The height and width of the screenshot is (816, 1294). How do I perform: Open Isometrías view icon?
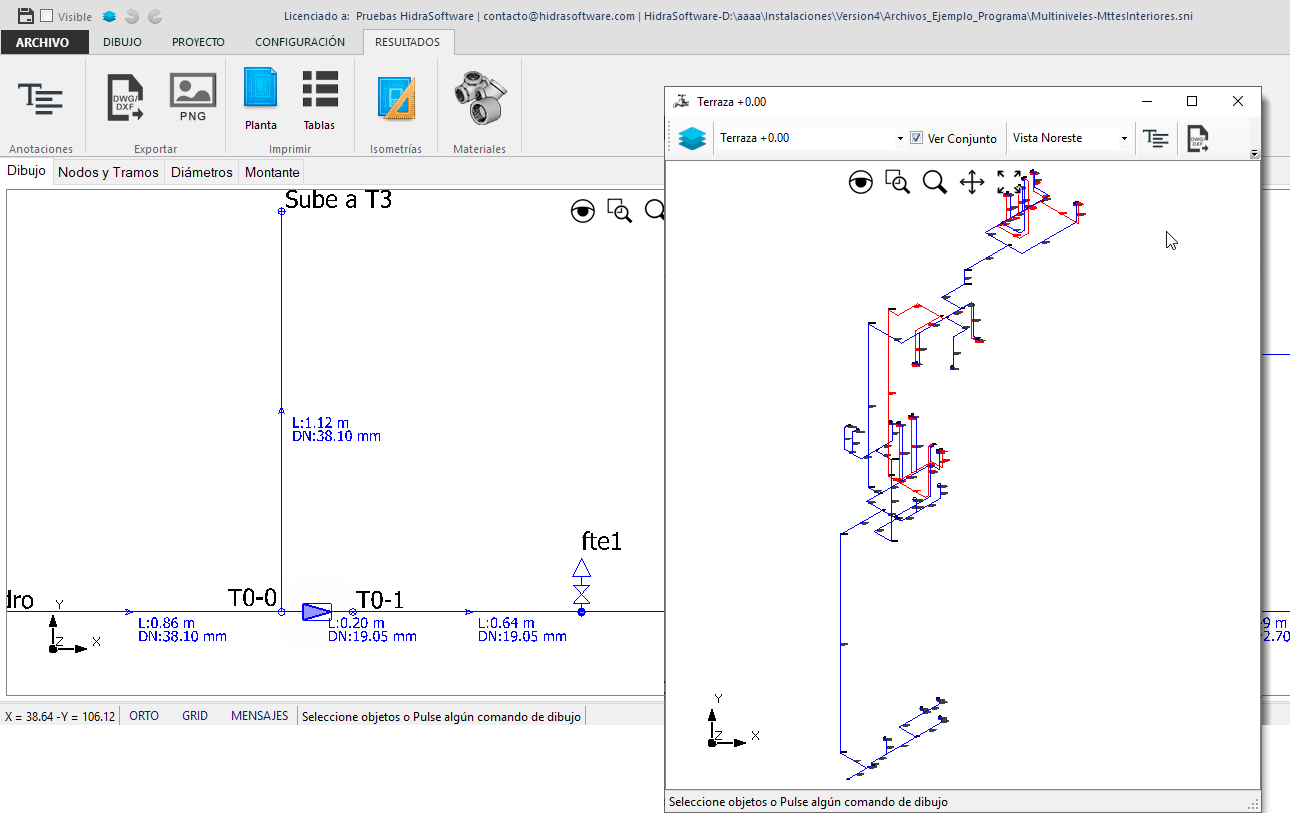coord(396,98)
